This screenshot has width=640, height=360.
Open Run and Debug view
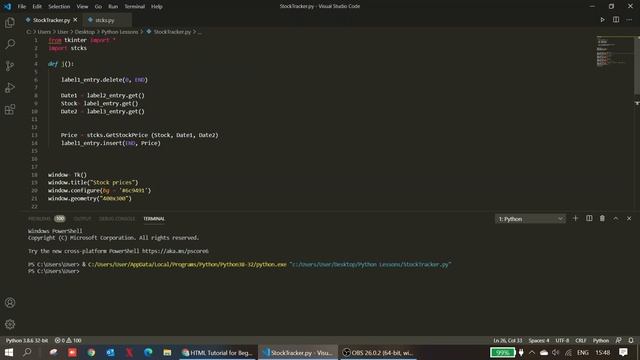(x=10, y=87)
